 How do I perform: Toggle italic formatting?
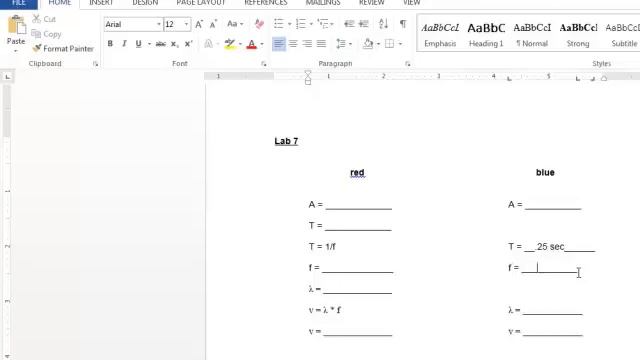pyautogui.click(x=124, y=44)
